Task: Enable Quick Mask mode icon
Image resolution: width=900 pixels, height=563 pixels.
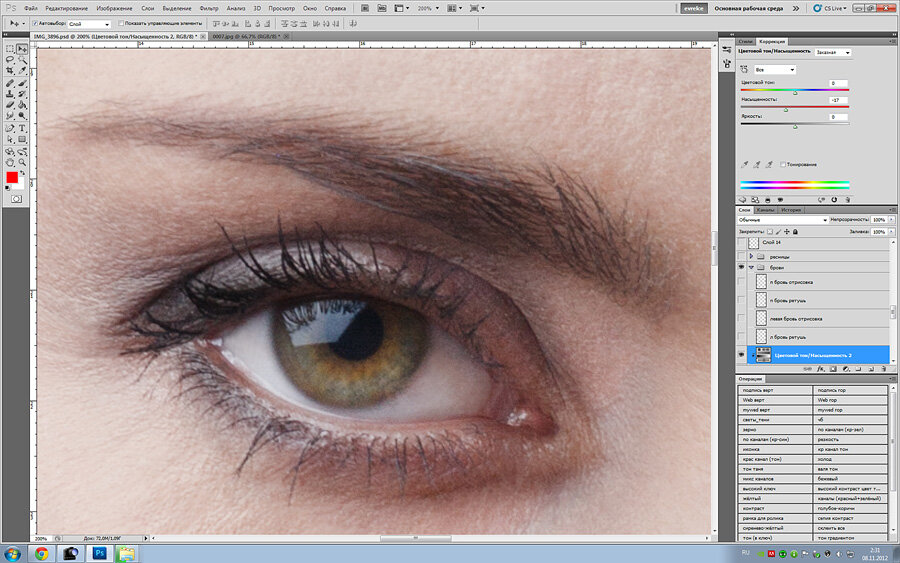Action: tap(16, 199)
